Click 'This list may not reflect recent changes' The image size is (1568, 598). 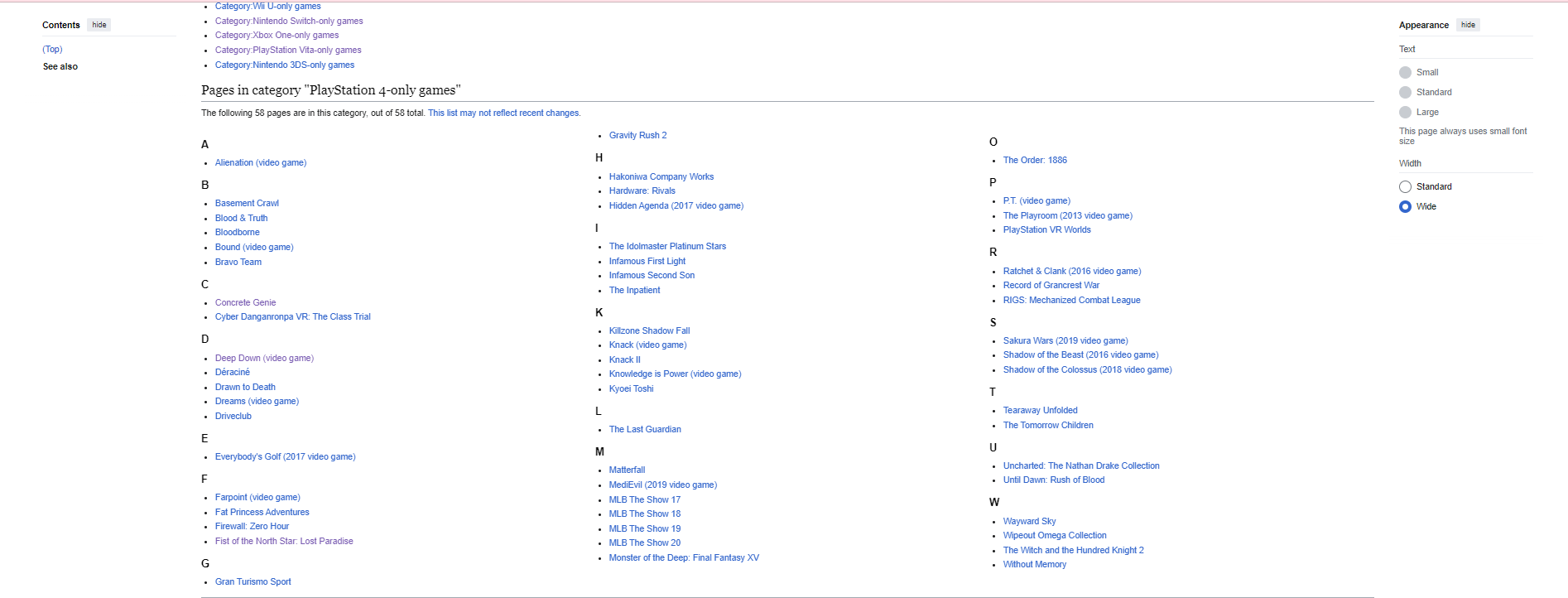504,113
